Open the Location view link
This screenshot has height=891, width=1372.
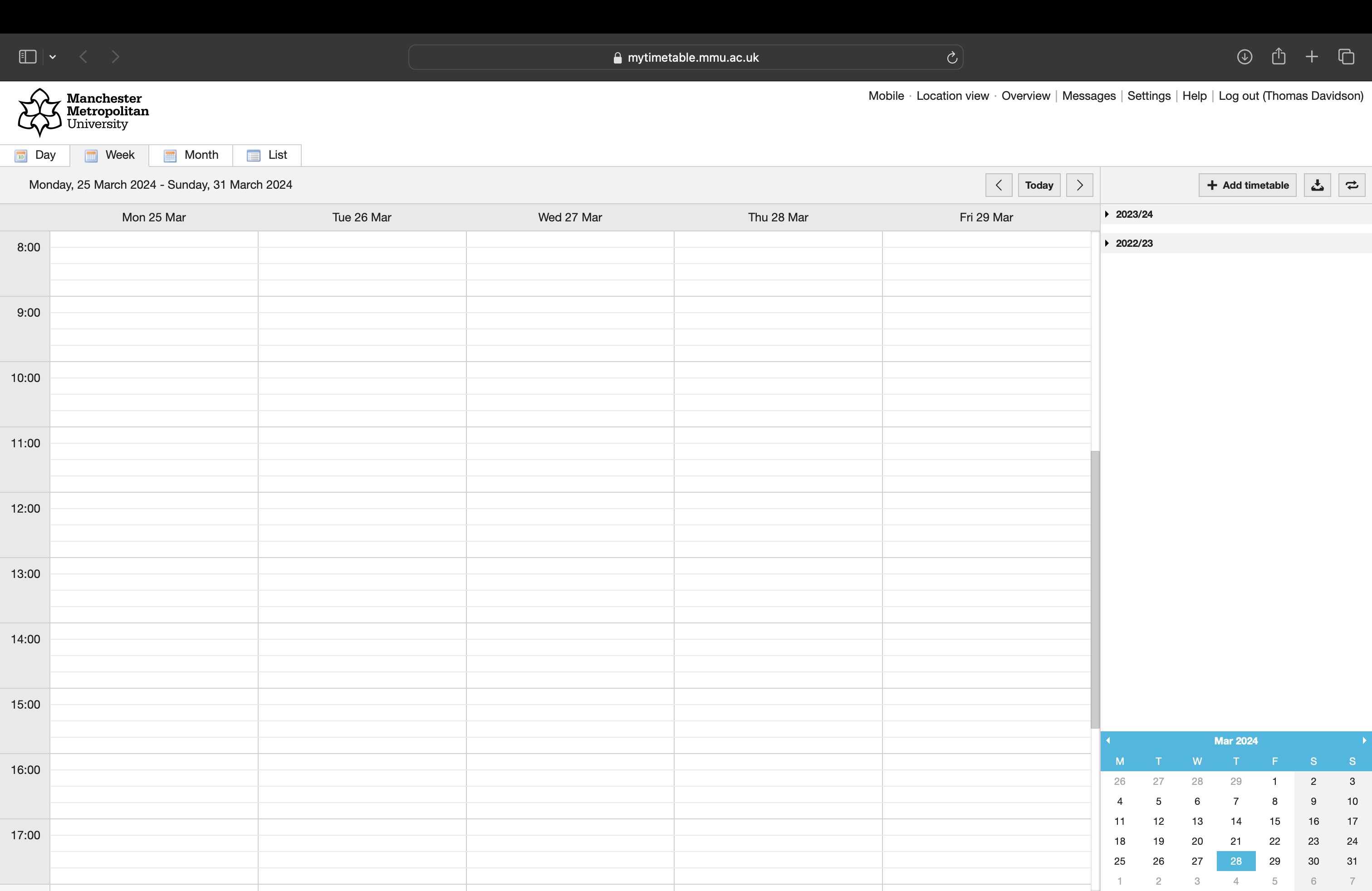(952, 96)
